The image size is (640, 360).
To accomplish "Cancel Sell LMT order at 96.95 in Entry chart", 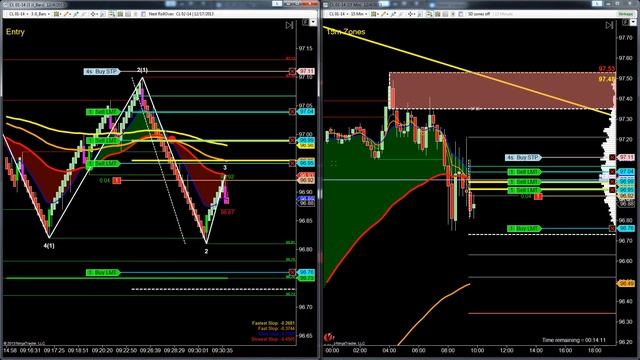I will pos(292,163).
